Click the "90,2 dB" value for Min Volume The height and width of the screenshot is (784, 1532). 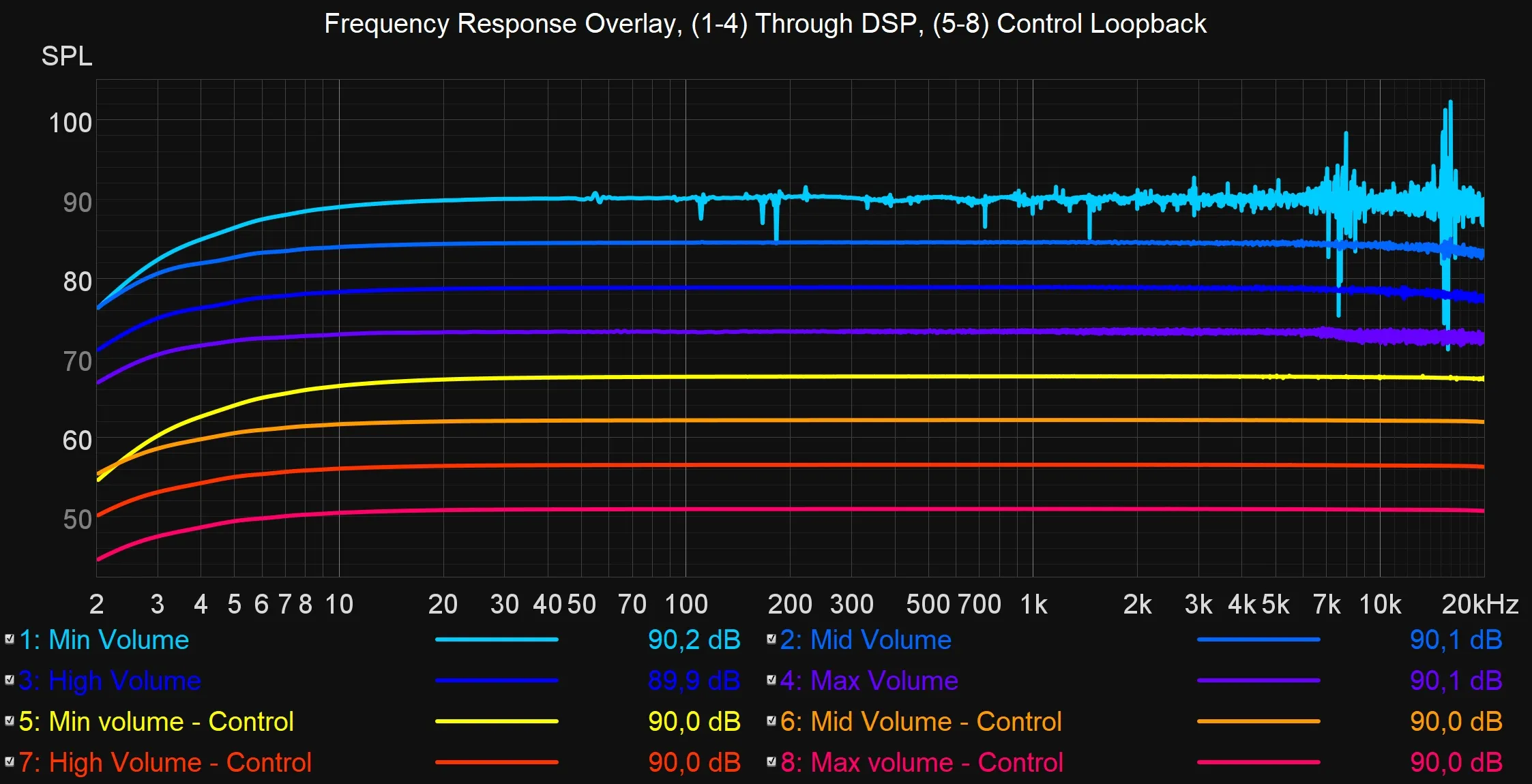click(x=693, y=639)
